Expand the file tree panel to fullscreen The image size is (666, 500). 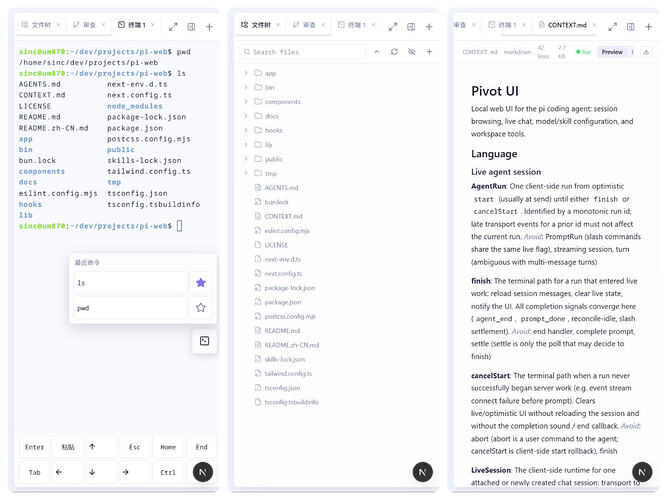point(393,27)
